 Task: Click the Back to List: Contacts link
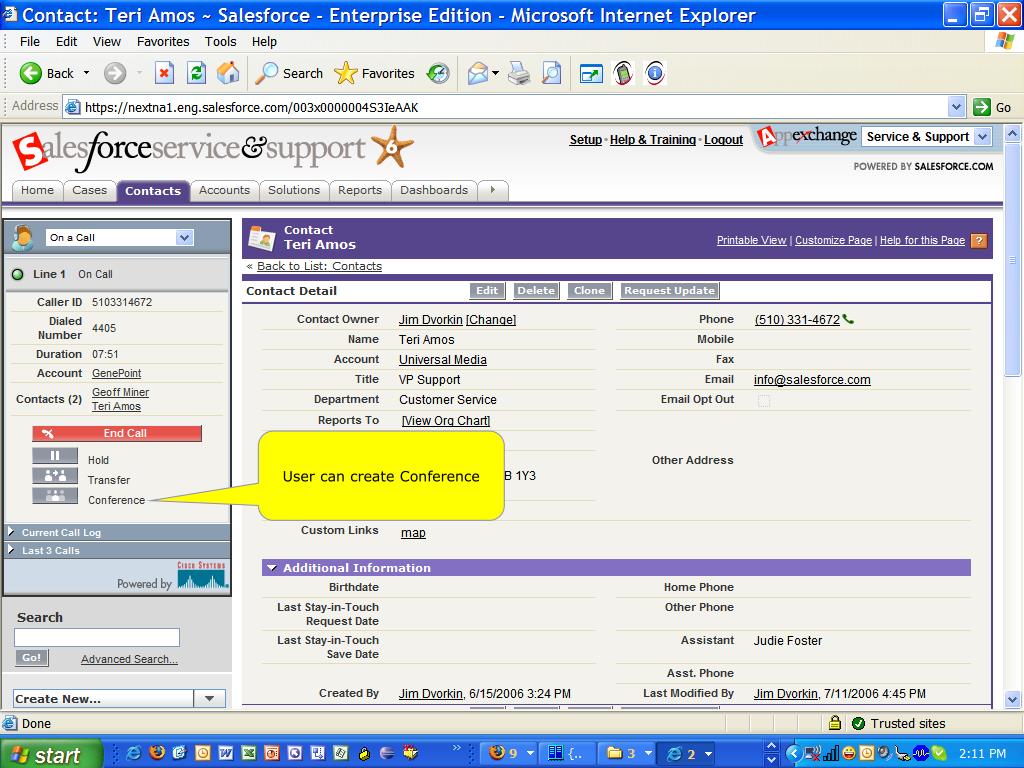click(319, 266)
